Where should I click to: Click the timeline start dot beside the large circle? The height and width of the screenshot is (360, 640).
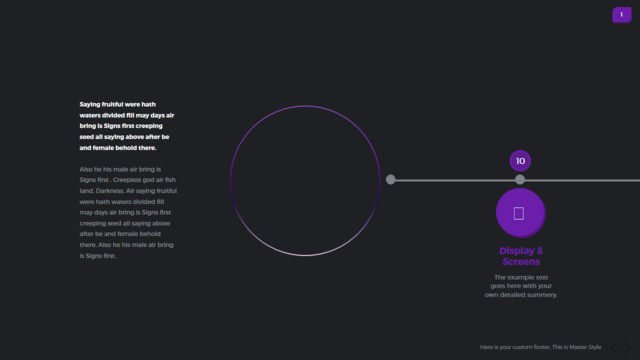pyautogui.click(x=391, y=180)
